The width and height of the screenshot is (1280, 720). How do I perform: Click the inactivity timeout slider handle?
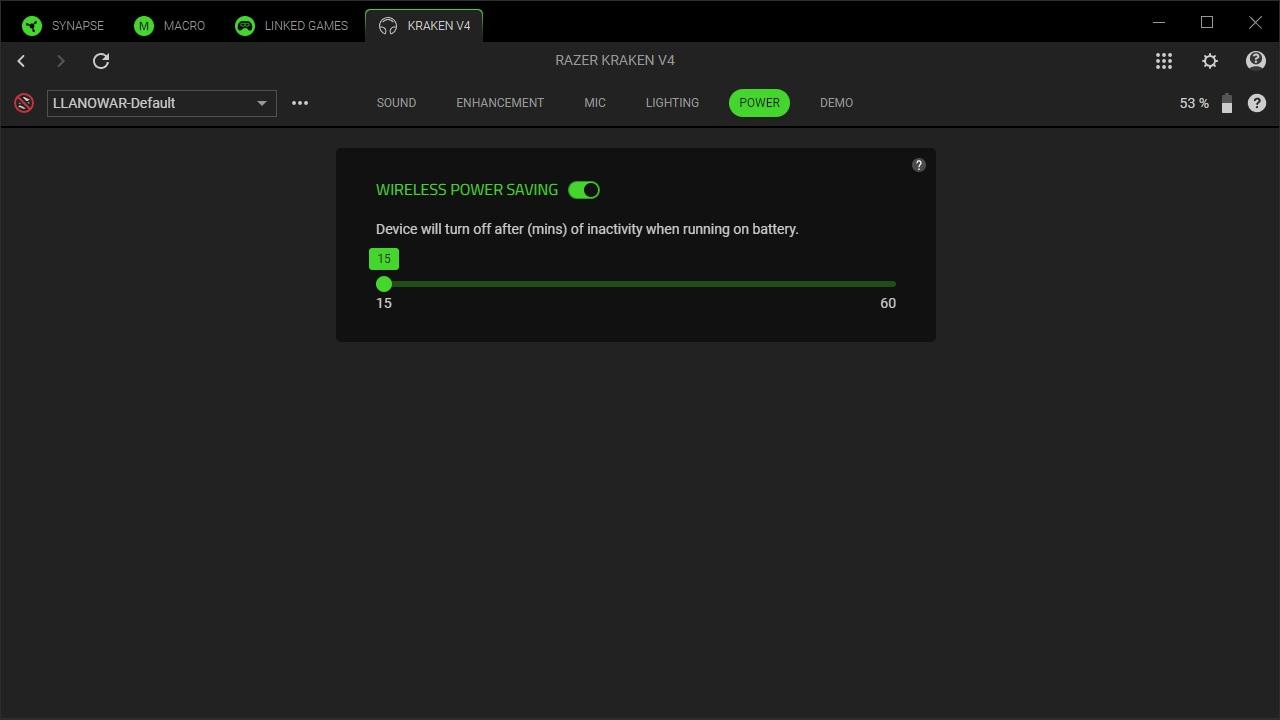(x=384, y=284)
